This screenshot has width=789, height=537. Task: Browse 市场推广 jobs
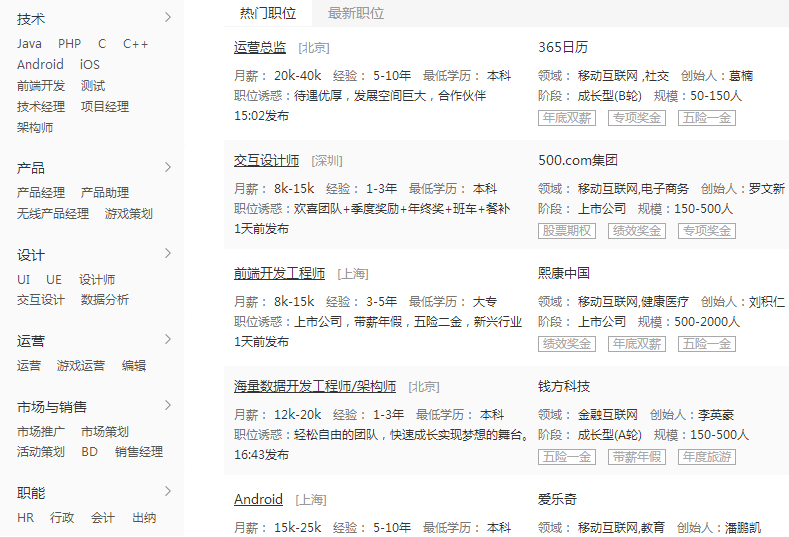[x=41, y=431]
